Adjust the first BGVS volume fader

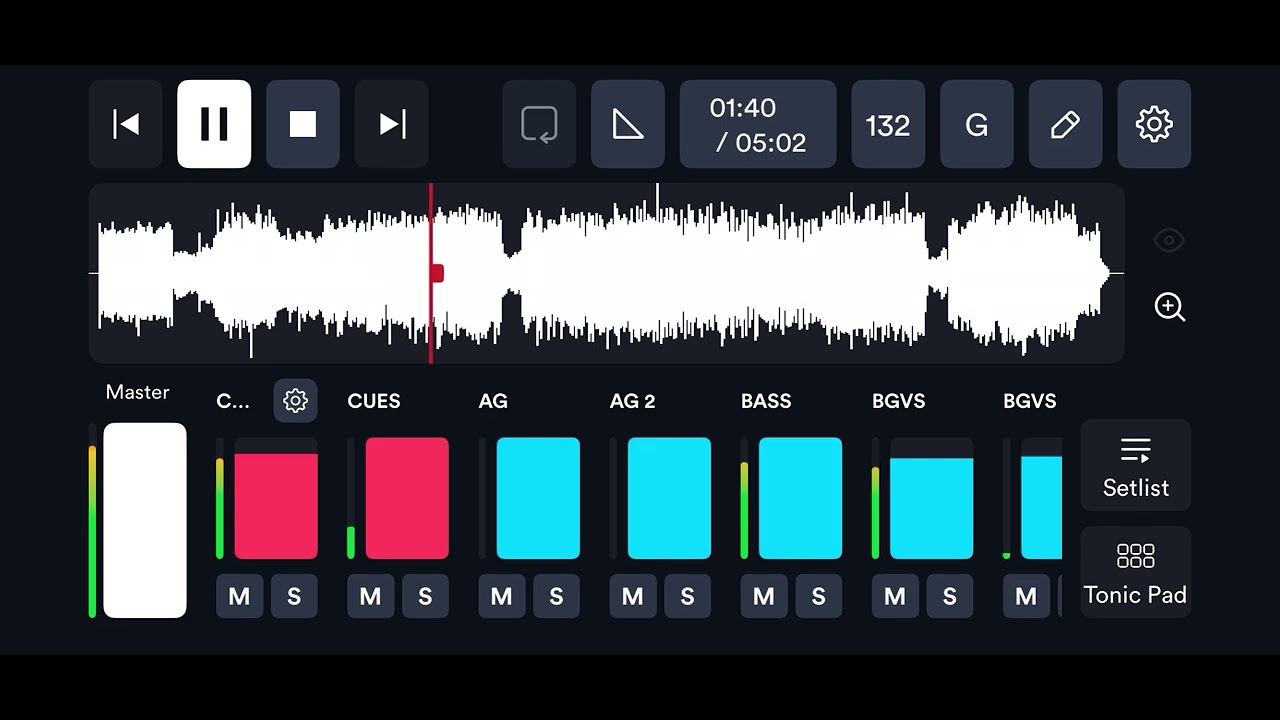[931, 498]
